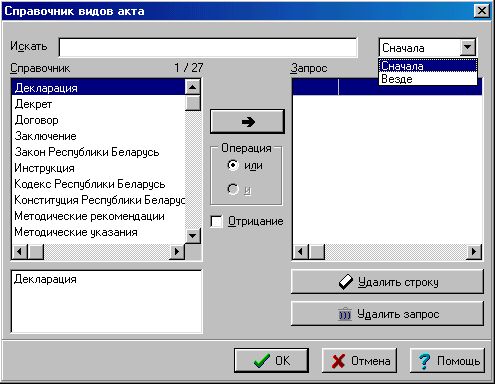This screenshot has height=384, width=495.
Task: Collapse the Сначала dropdown arrow
Action: point(467,47)
